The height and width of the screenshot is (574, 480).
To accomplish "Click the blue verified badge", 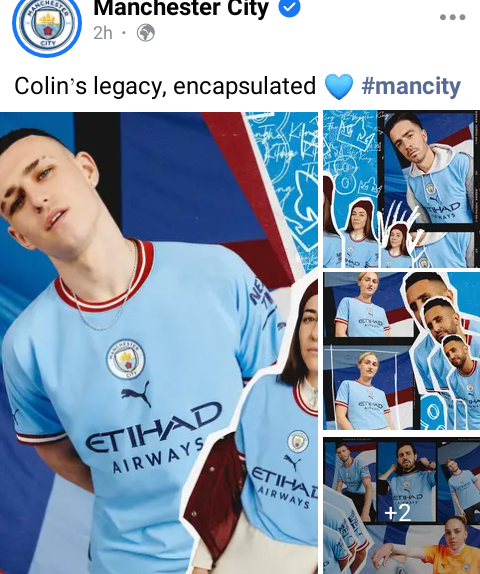I will pyautogui.click(x=290, y=7).
